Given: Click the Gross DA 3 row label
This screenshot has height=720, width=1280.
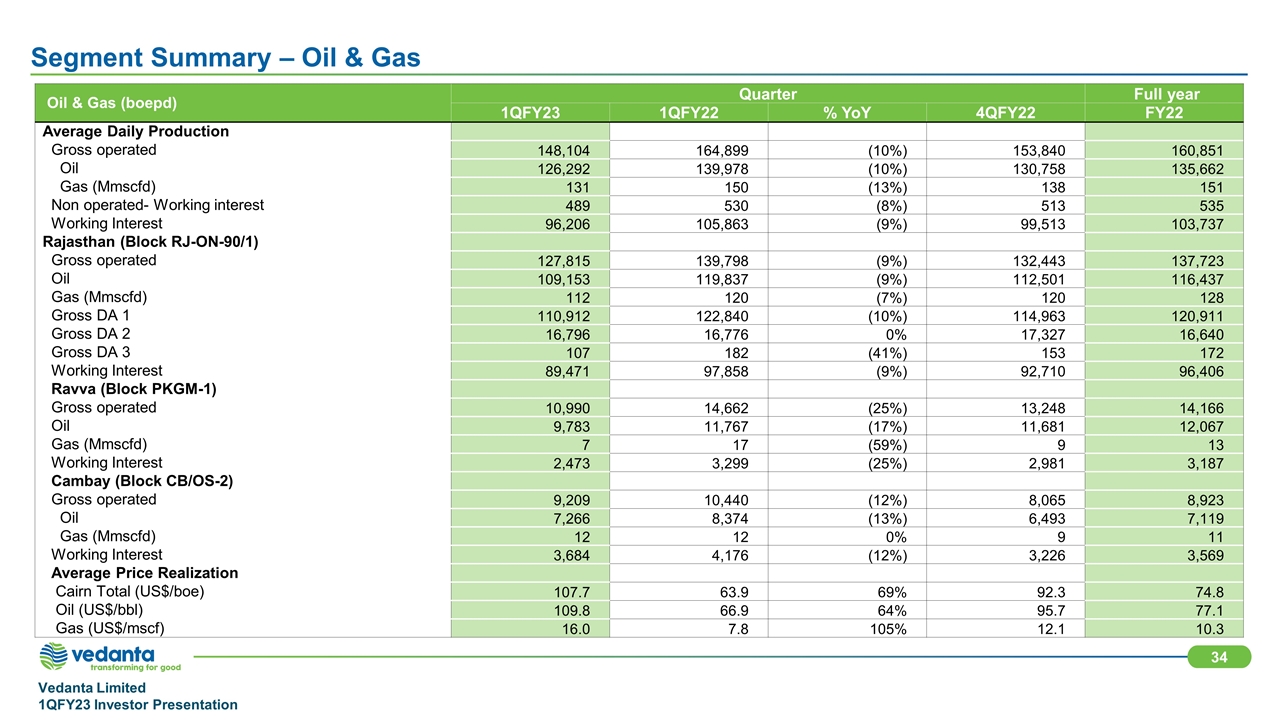Looking at the screenshot, I should pos(91,352).
